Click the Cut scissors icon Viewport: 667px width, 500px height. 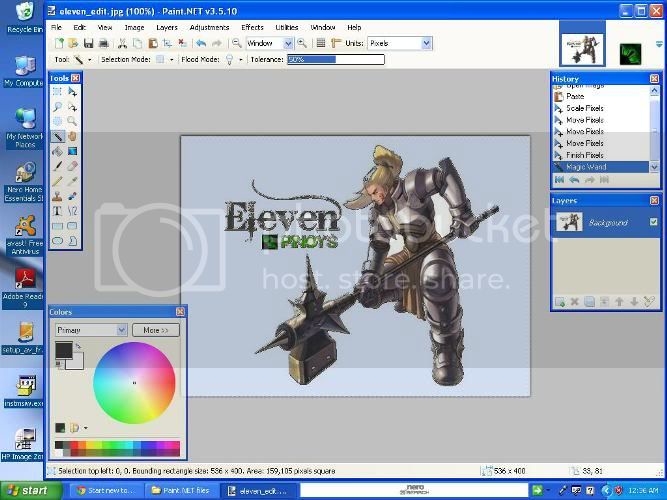(123, 43)
